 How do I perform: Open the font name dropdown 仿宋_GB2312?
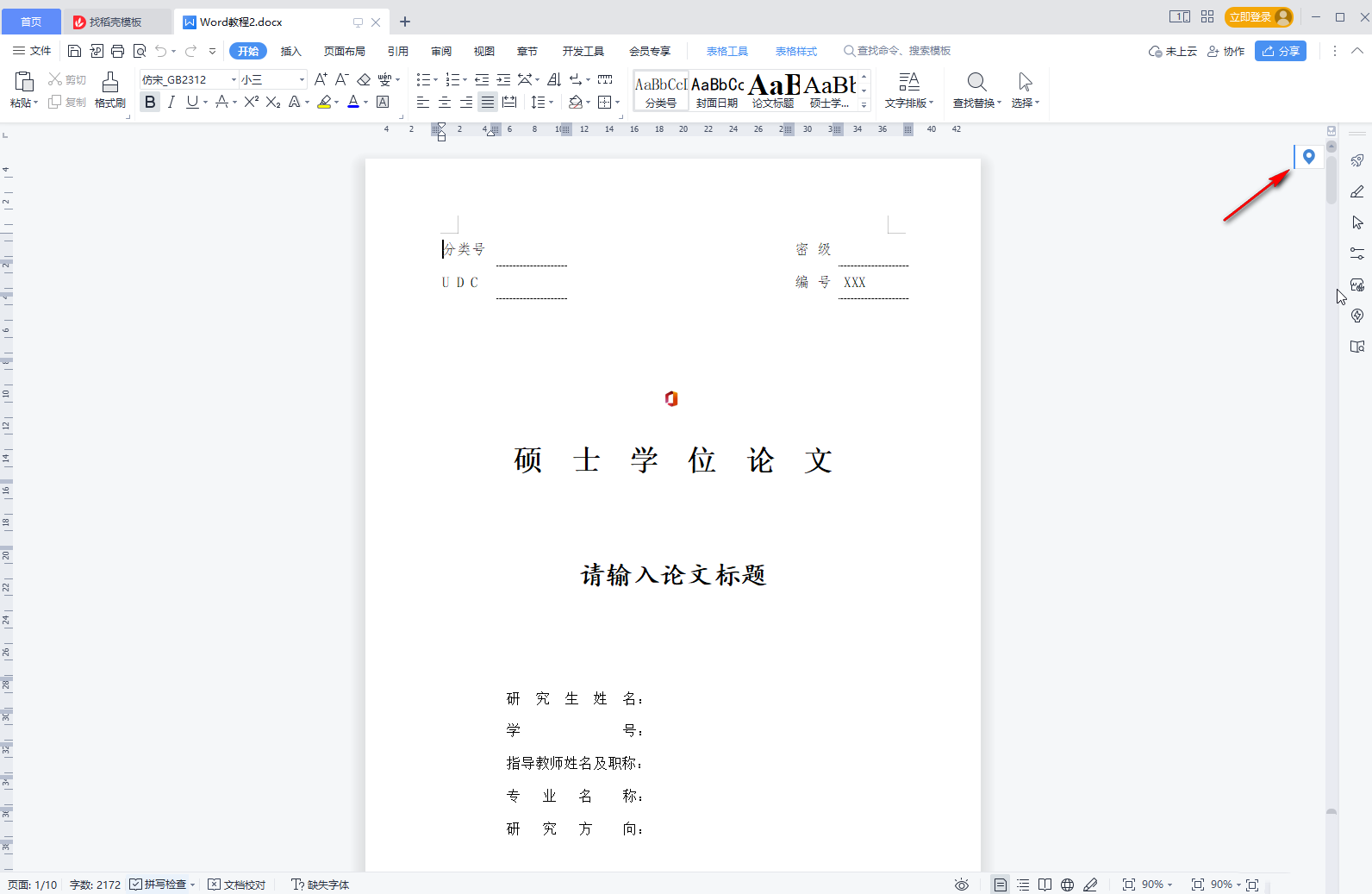[234, 79]
